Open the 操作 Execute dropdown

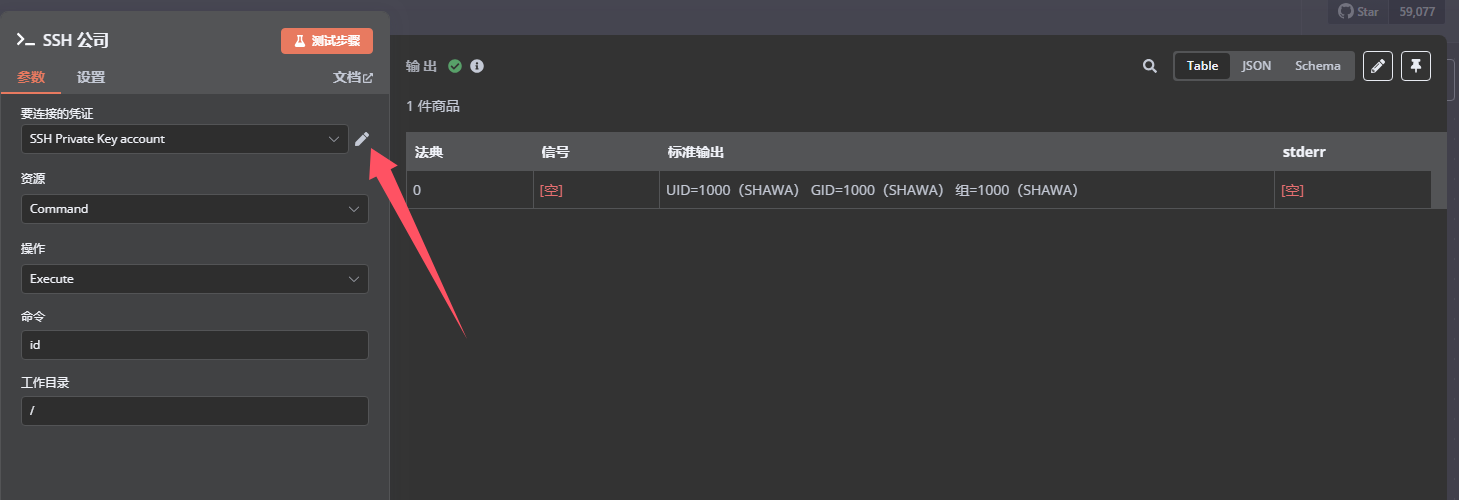[194, 279]
